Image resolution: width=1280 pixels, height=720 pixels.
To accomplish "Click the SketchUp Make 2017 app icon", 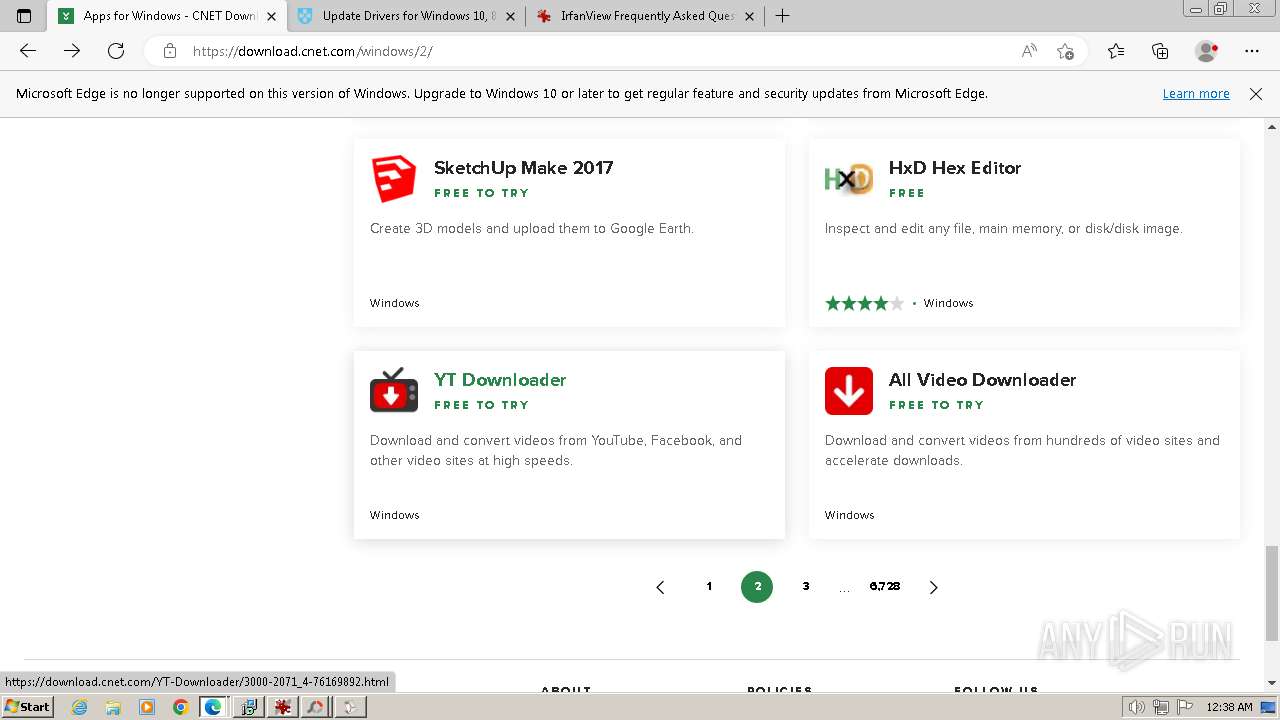I will 393,179.
